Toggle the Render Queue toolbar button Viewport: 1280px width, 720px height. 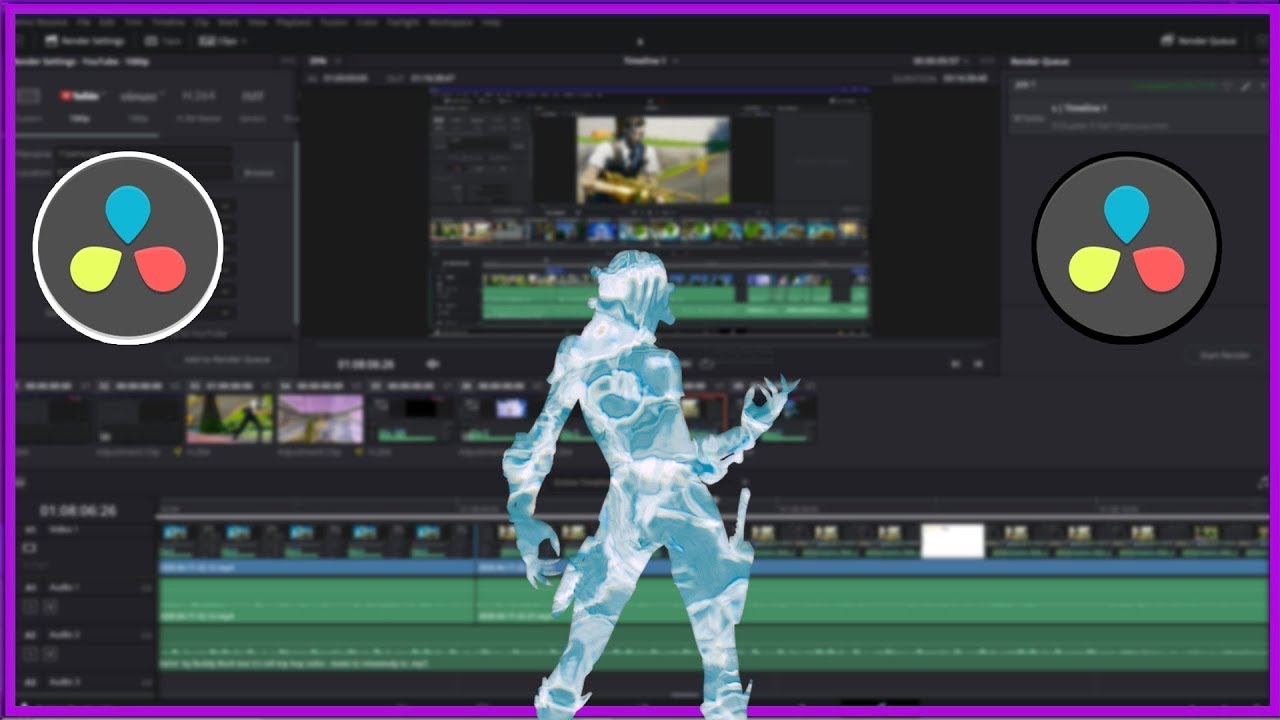[1199, 41]
